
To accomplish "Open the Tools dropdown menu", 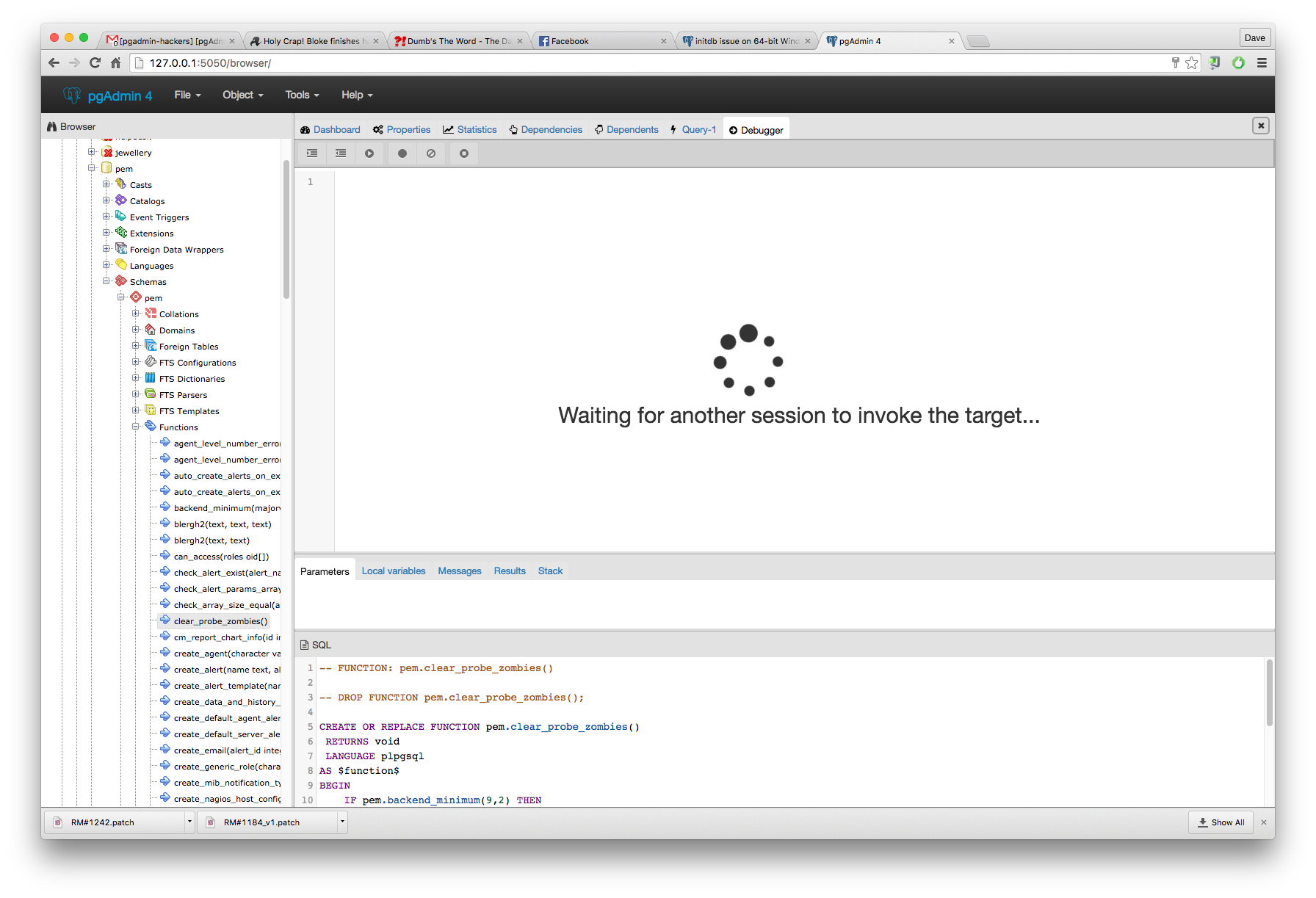I will (x=302, y=95).
